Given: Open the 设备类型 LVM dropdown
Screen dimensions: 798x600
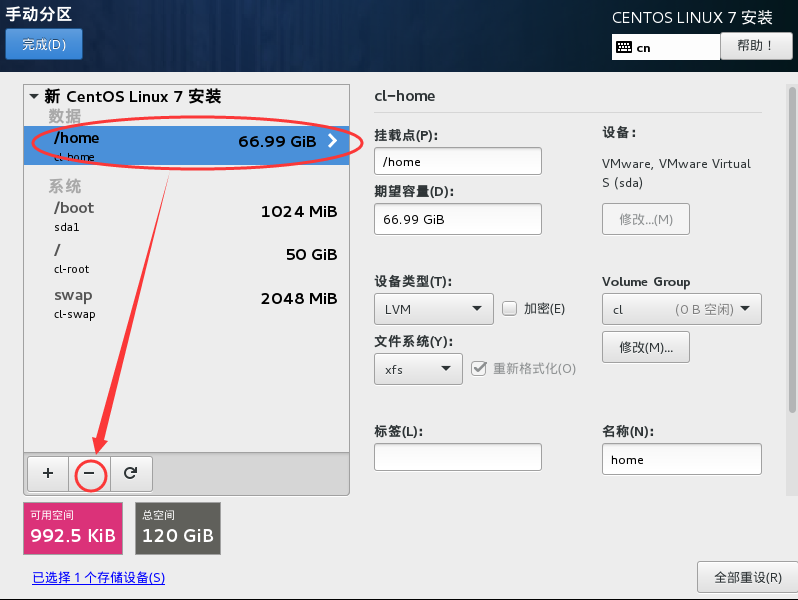Looking at the screenshot, I should 434,309.
